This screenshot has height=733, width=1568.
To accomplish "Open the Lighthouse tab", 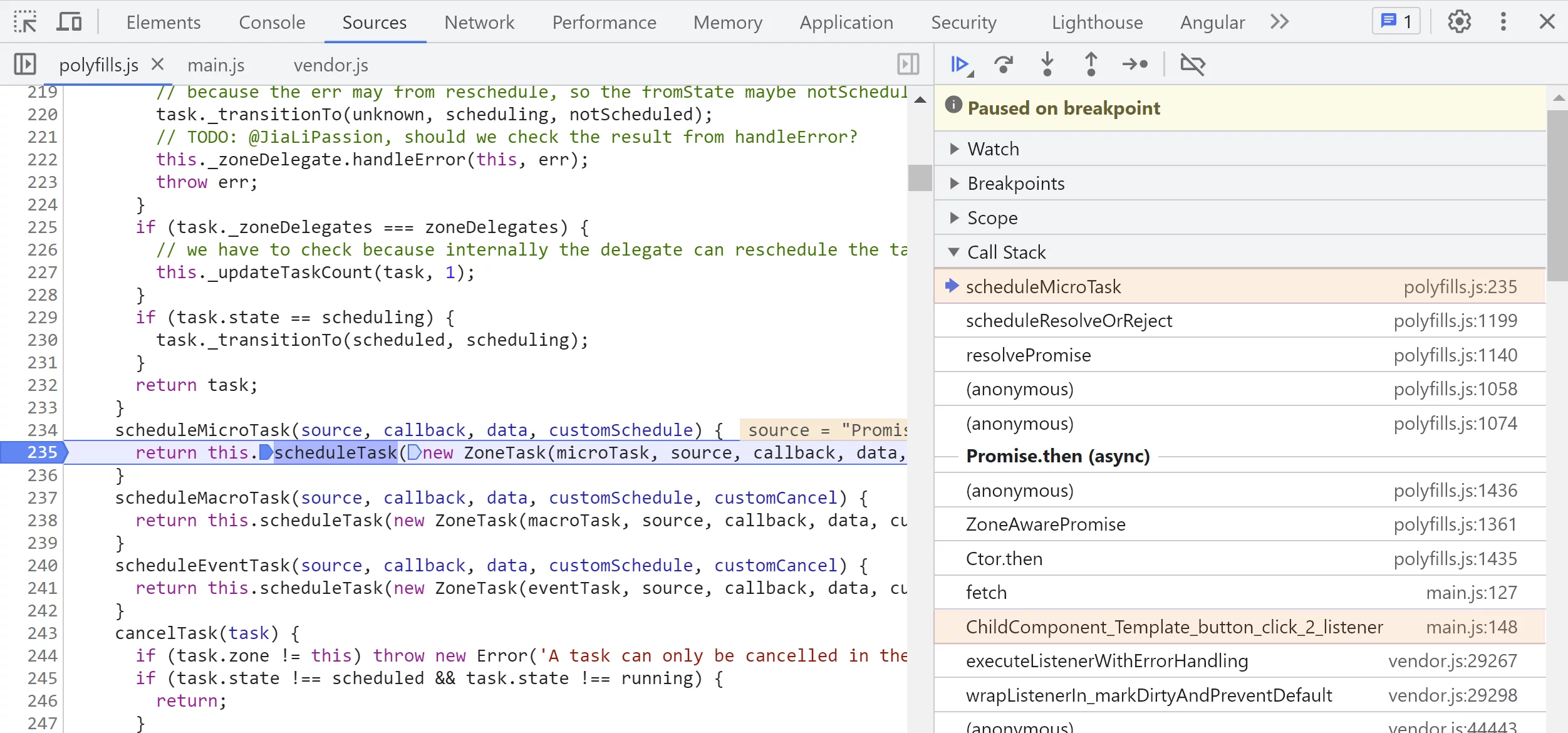I will tap(1097, 22).
